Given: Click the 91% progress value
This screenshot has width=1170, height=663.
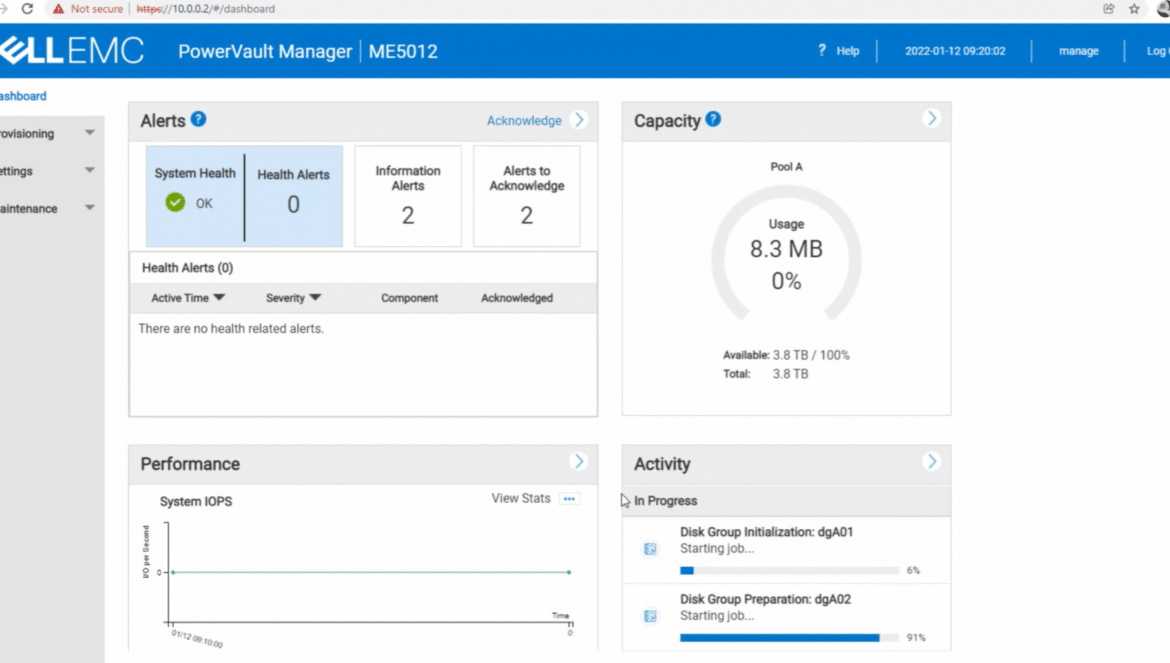Looking at the screenshot, I should point(916,638).
